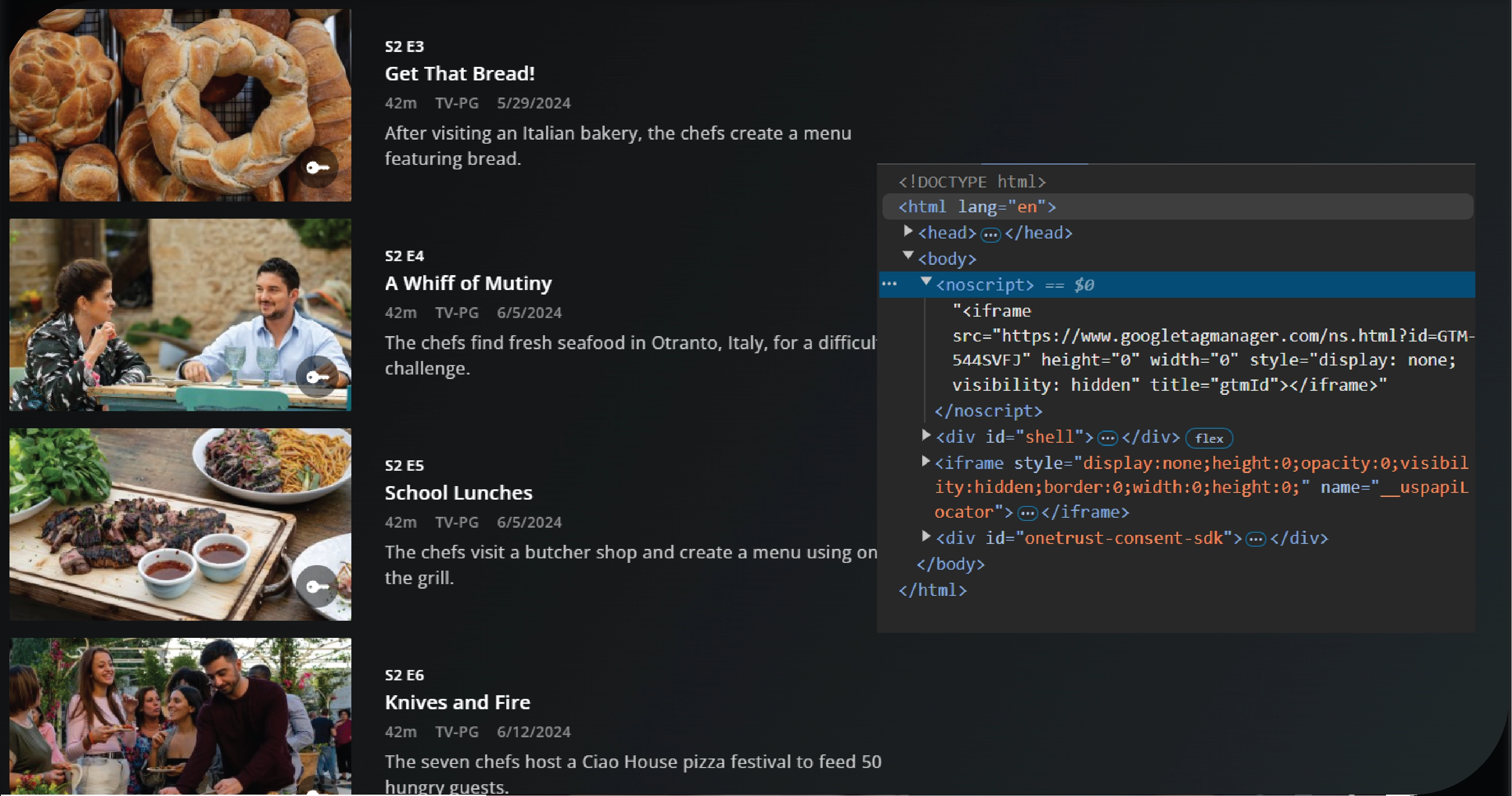This screenshot has width=1512, height=796.
Task: Click the key icon on the bread episode thumbnail
Action: click(x=317, y=168)
